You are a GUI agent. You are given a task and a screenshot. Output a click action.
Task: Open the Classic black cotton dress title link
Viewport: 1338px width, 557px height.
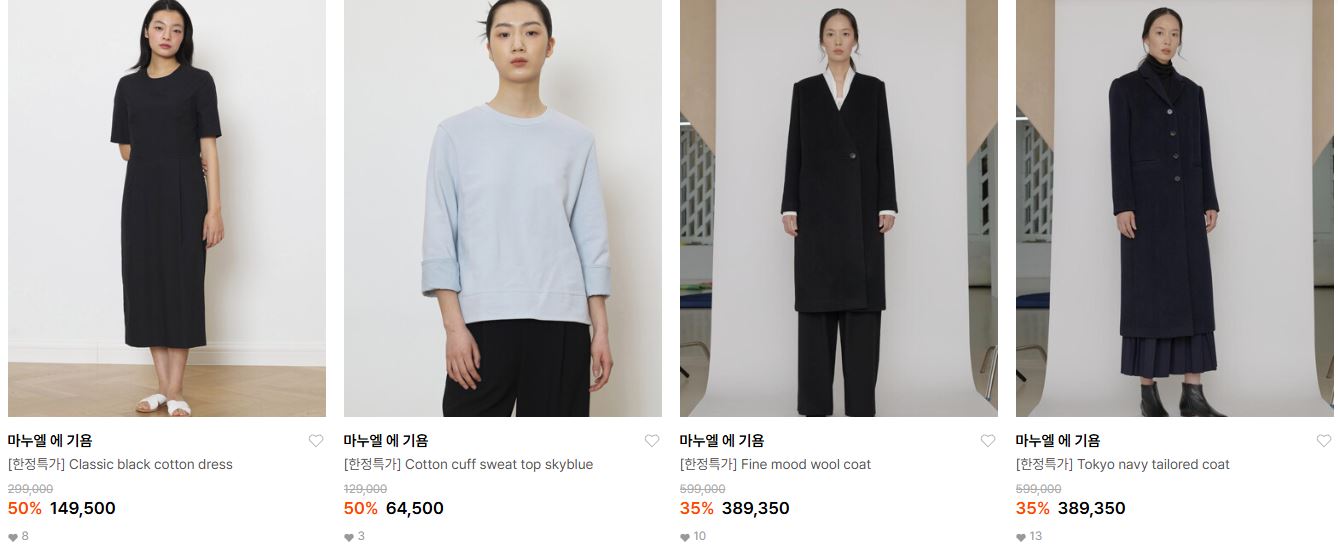(x=120, y=464)
